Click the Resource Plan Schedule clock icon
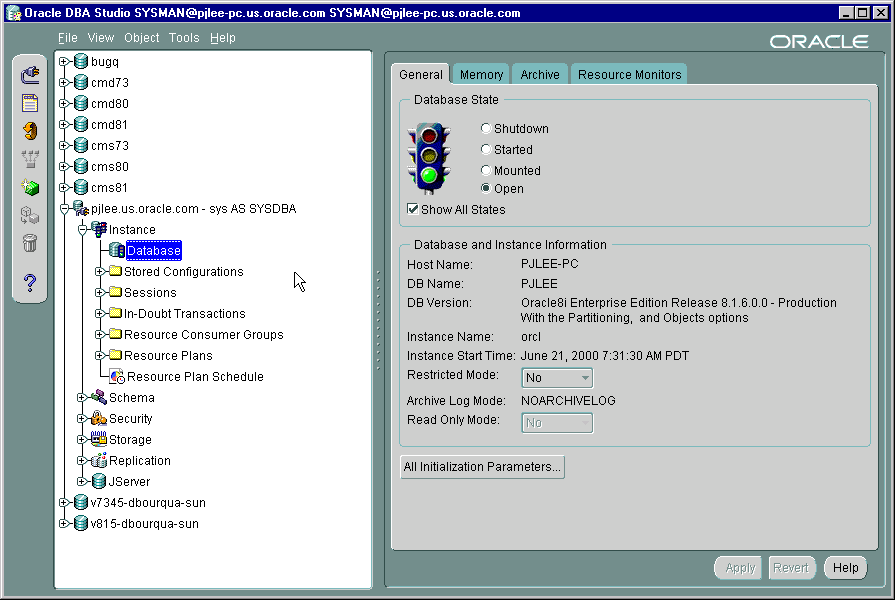 point(117,376)
